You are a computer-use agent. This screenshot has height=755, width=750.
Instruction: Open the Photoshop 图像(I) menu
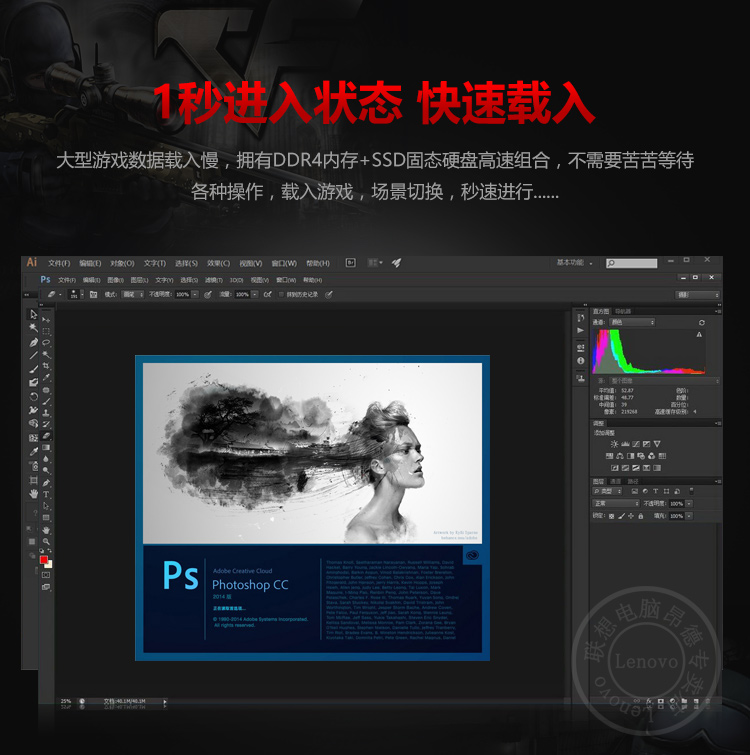[115, 280]
